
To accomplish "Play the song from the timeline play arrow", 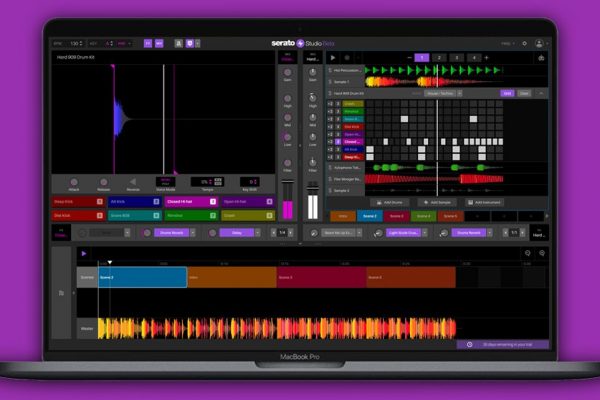I will pos(84,253).
